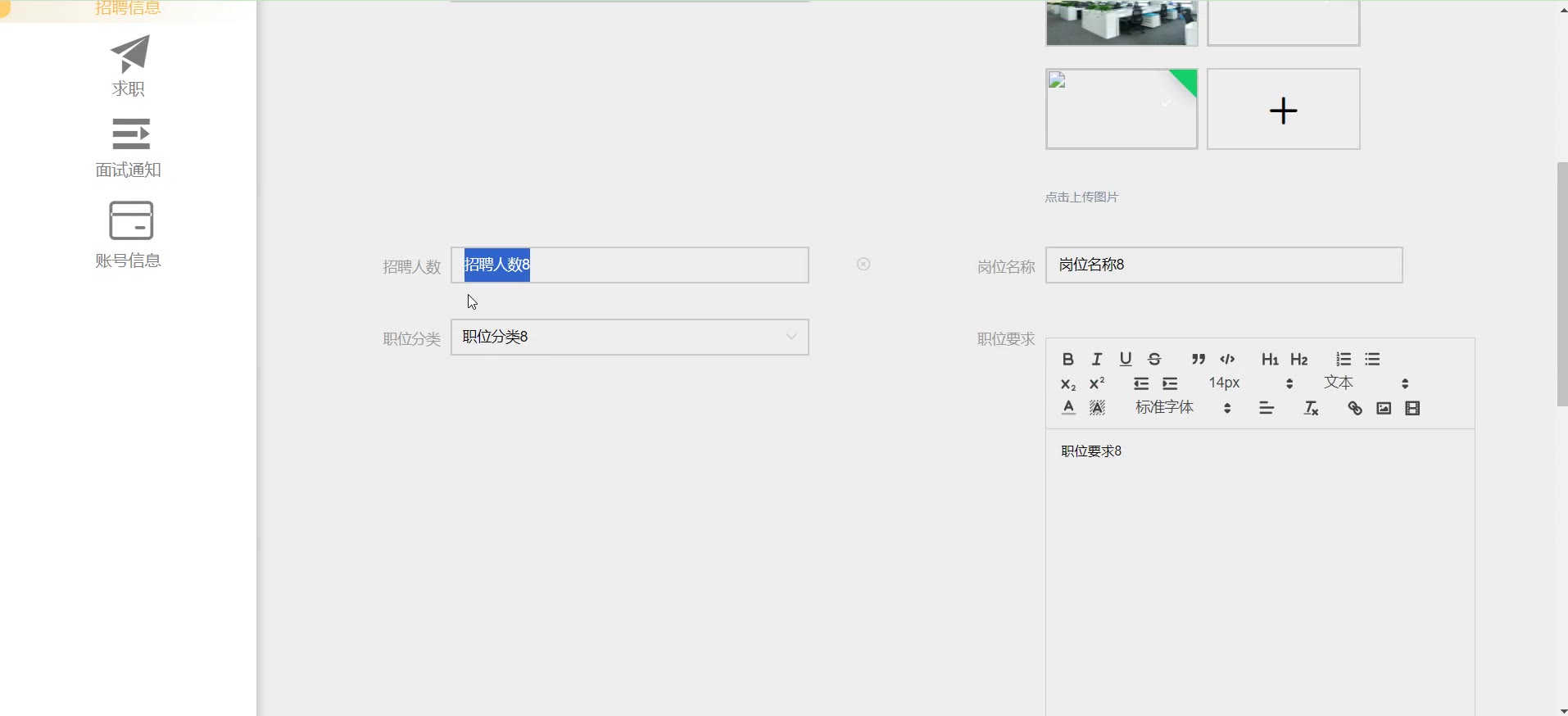Toggle bold formatting in editor

tap(1067, 359)
